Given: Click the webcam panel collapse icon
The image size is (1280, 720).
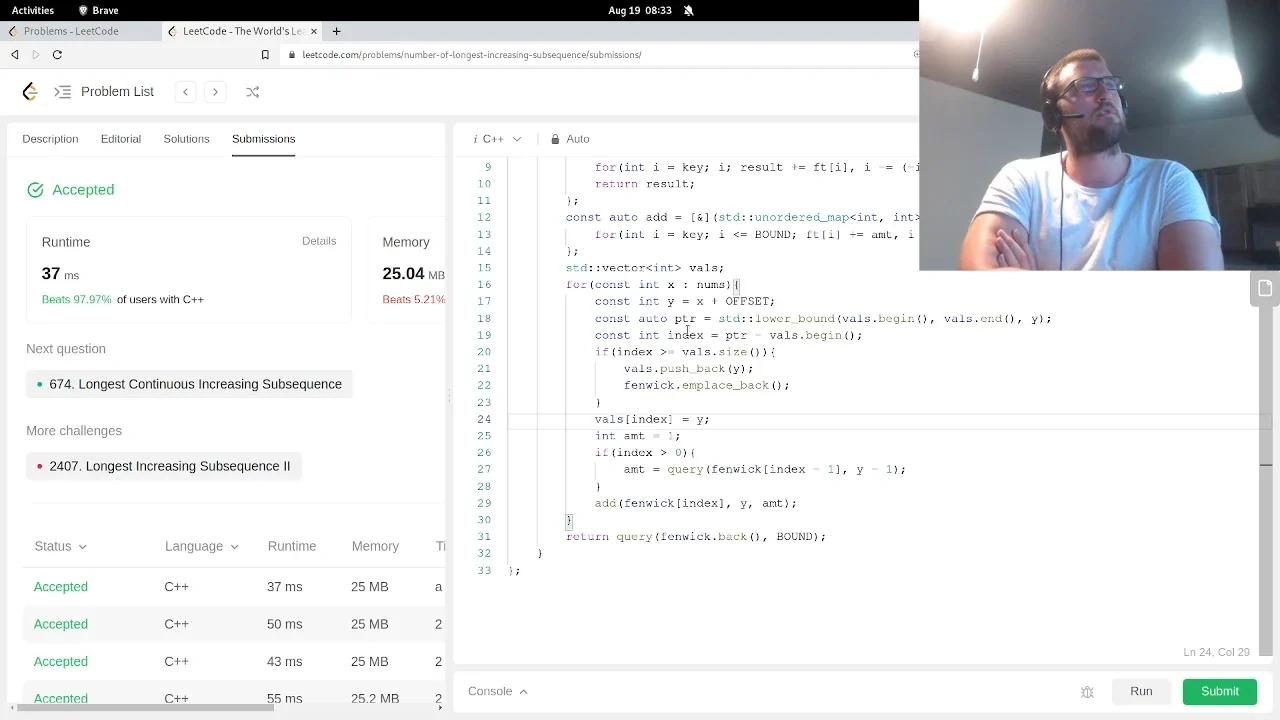Looking at the screenshot, I should [1265, 288].
